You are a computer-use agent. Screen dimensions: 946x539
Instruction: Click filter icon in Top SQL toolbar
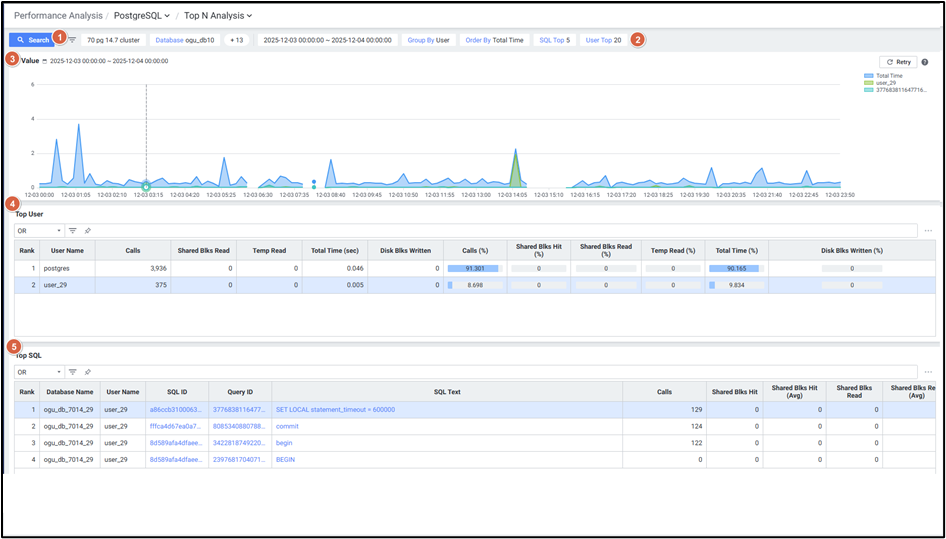[73, 372]
